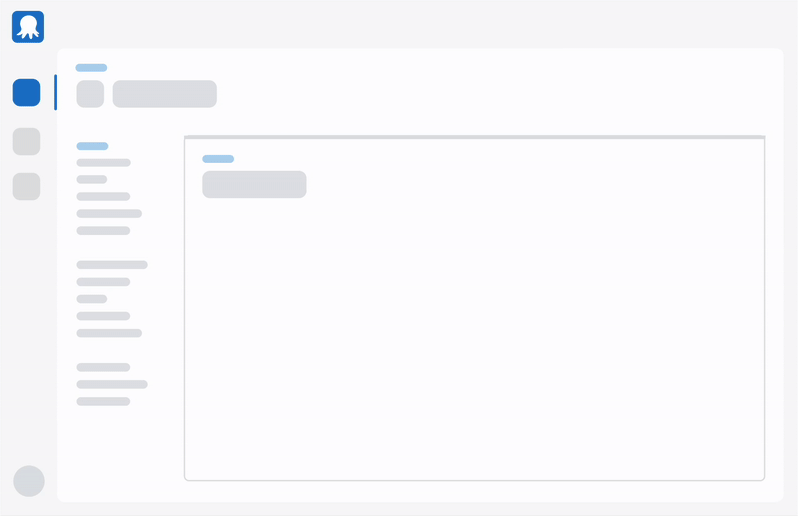Image resolution: width=798 pixels, height=516 pixels.
Task: Select the first item of the third side menu group
Action: pyautogui.click(x=103, y=367)
